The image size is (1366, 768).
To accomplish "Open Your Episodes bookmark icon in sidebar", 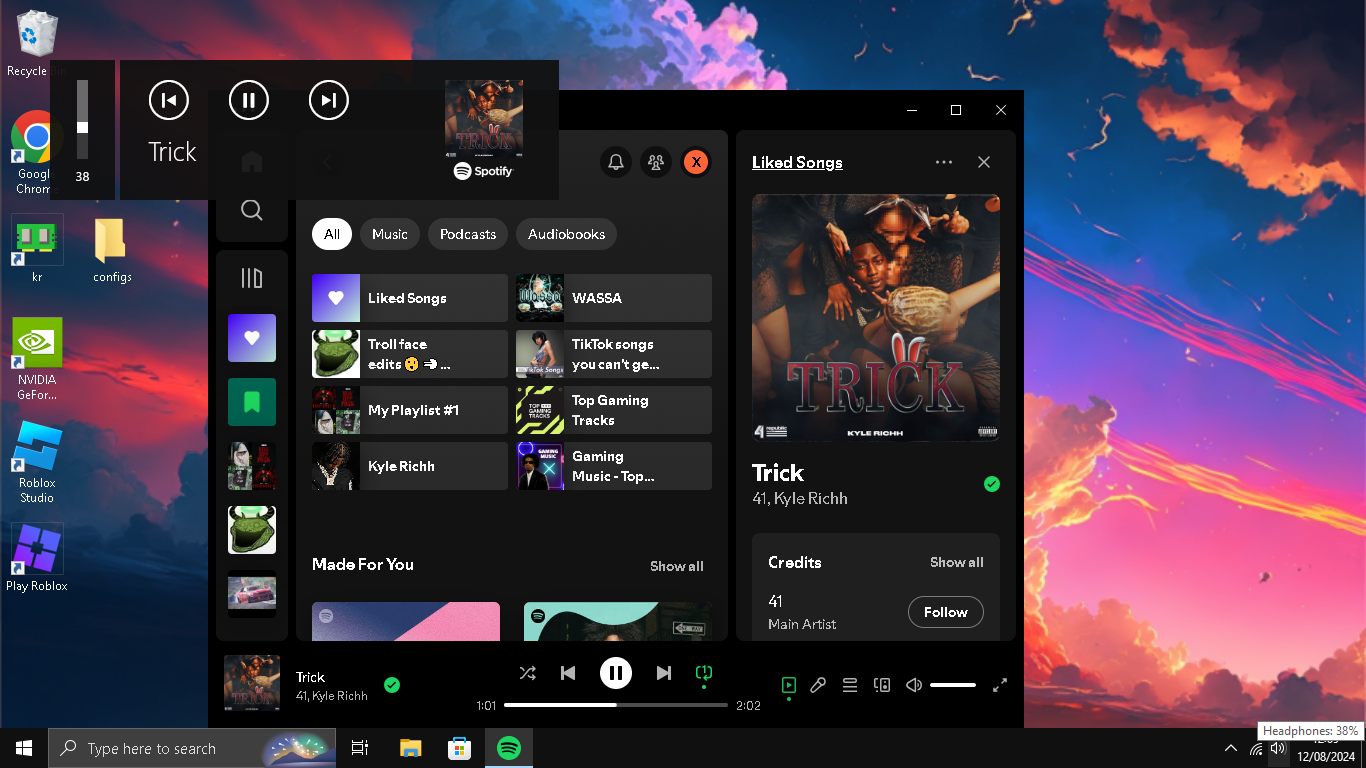I will (252, 402).
